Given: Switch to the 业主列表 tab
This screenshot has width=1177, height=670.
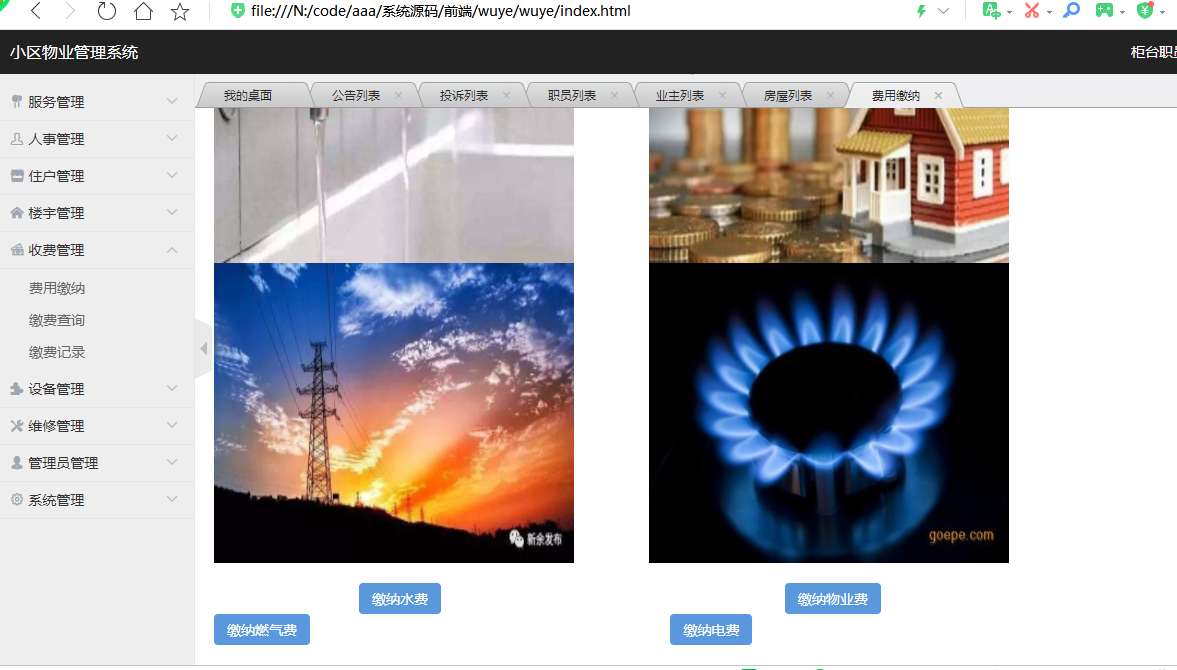Looking at the screenshot, I should tap(679, 96).
